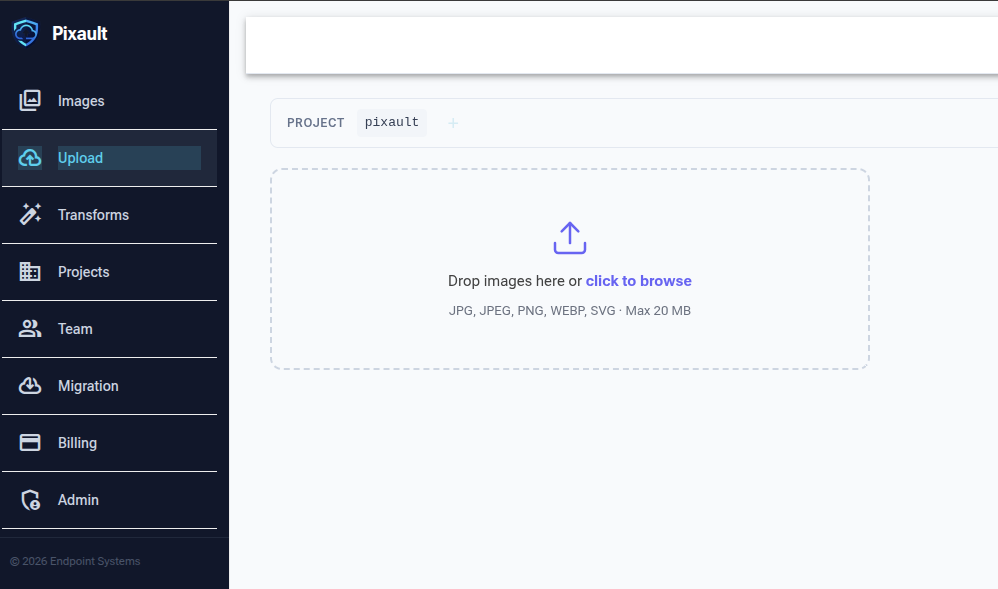
Task: Select the Billing credit card icon
Action: (x=30, y=442)
